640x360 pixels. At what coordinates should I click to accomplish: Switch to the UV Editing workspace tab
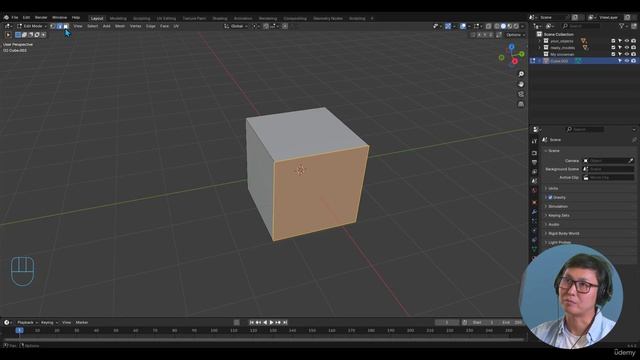166,18
